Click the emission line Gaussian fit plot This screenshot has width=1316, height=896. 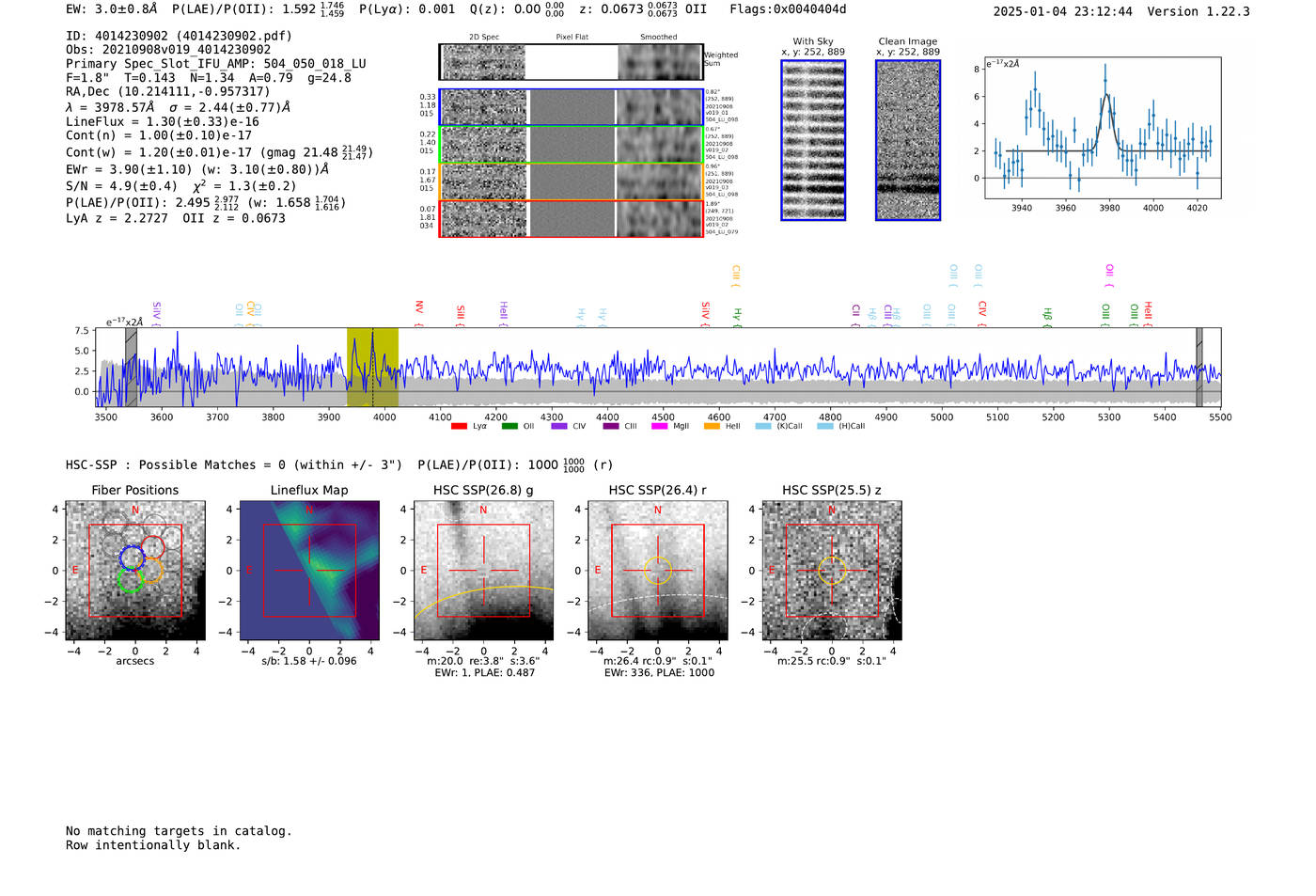coord(1103,128)
